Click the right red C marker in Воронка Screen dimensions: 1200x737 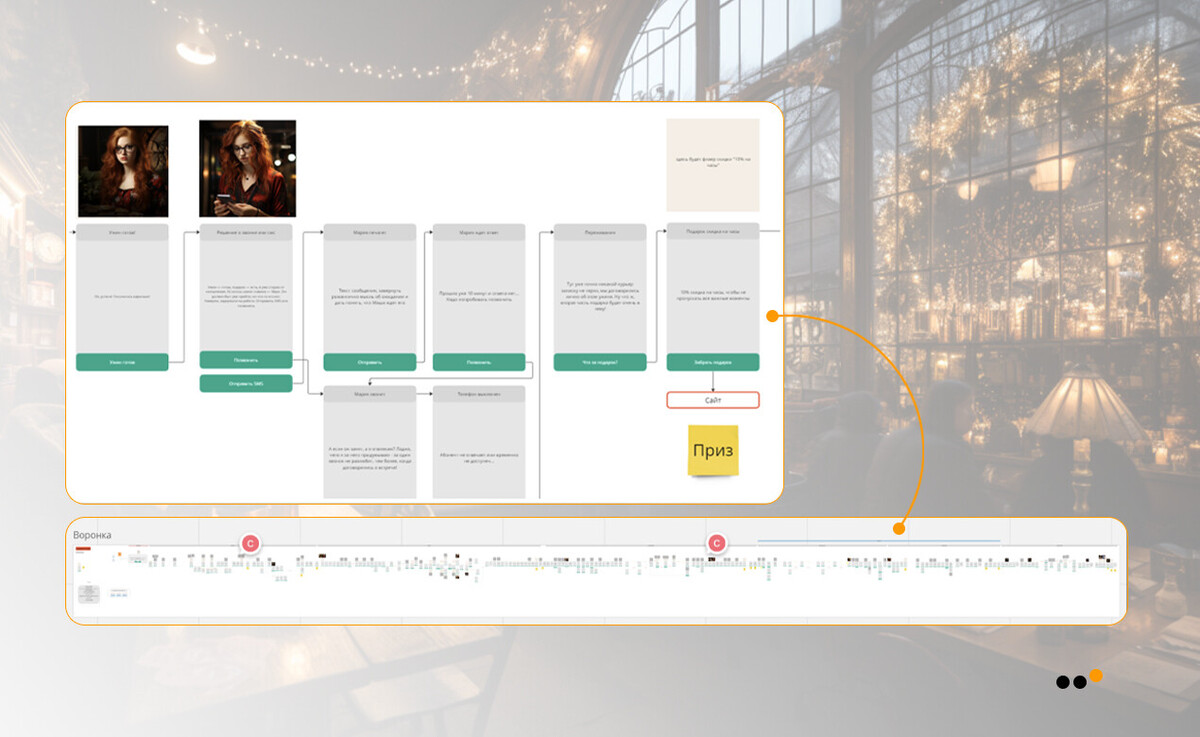tap(716, 543)
